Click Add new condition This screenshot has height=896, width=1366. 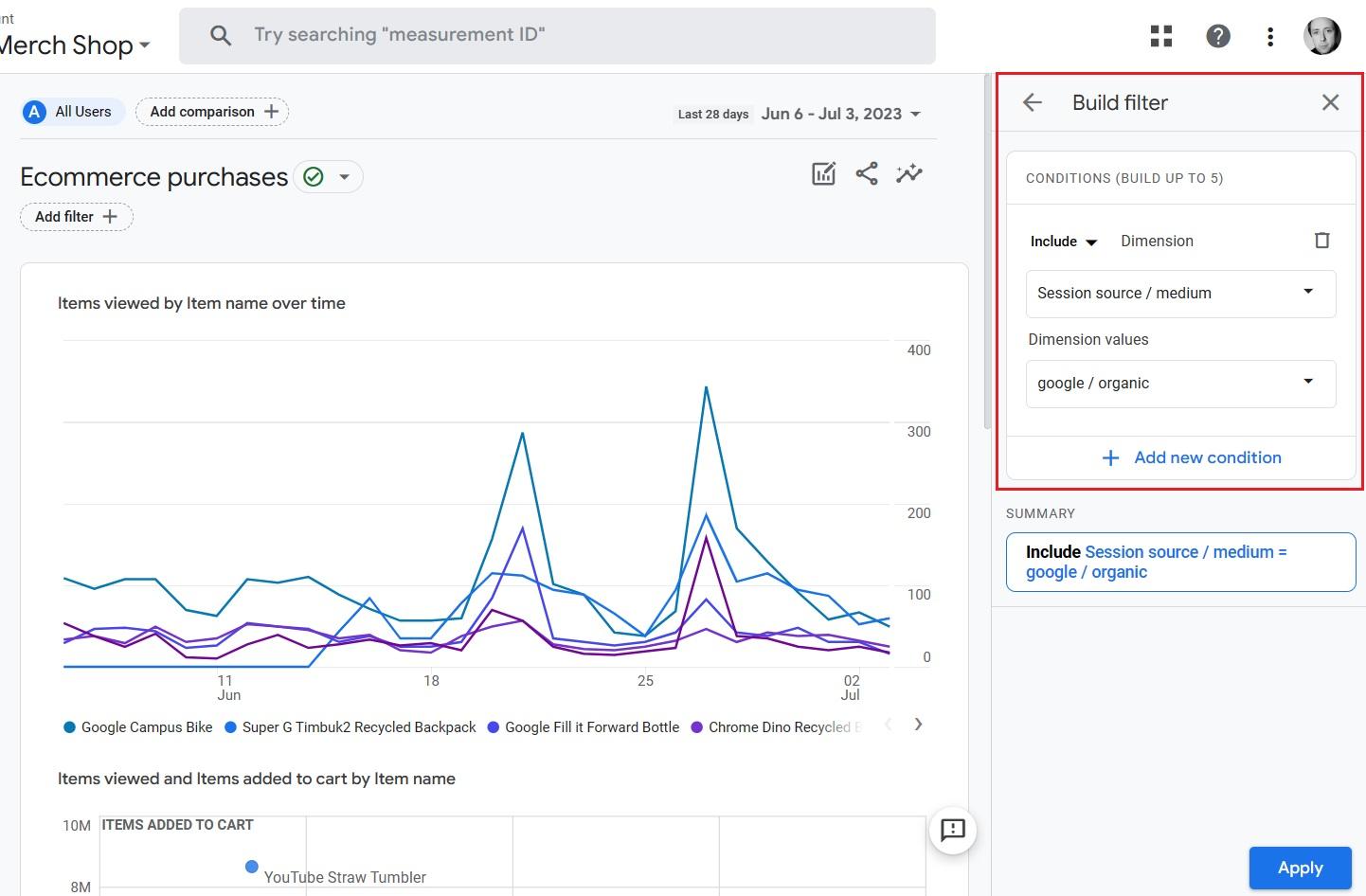pos(1193,457)
